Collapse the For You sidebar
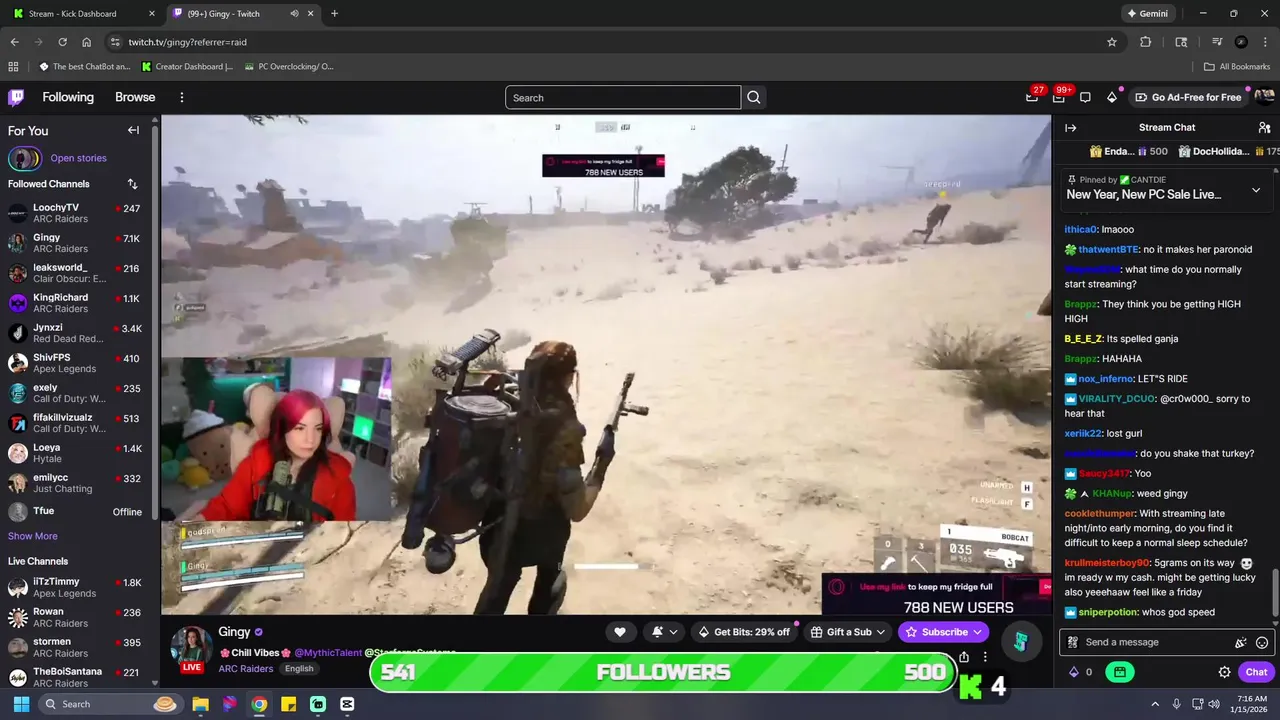Viewport: 1280px width, 720px height. (133, 130)
